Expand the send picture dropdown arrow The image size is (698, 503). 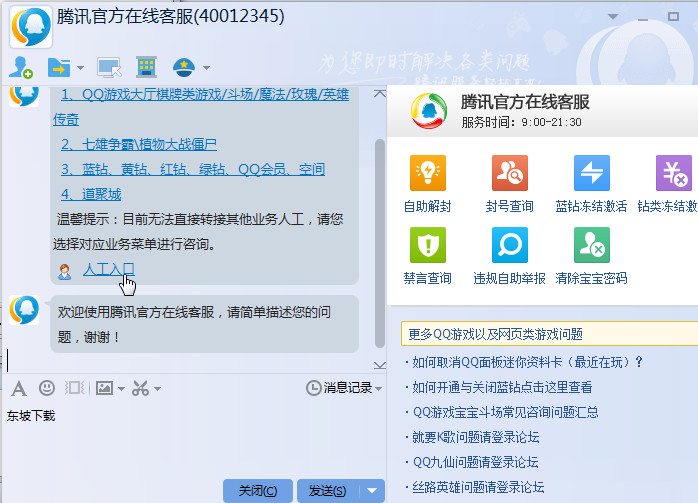[121, 389]
